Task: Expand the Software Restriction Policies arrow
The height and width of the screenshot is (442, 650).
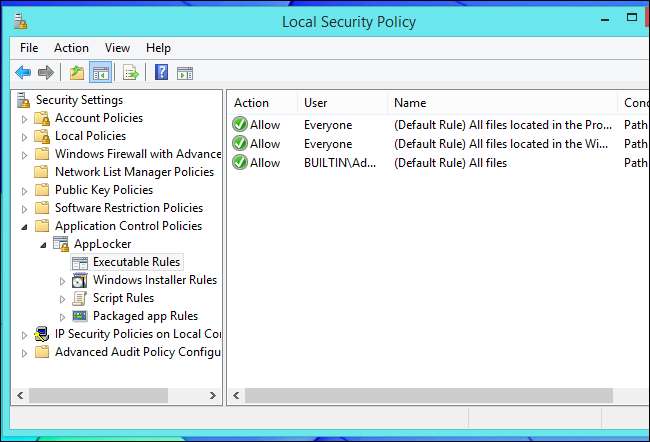Action: coord(24,209)
